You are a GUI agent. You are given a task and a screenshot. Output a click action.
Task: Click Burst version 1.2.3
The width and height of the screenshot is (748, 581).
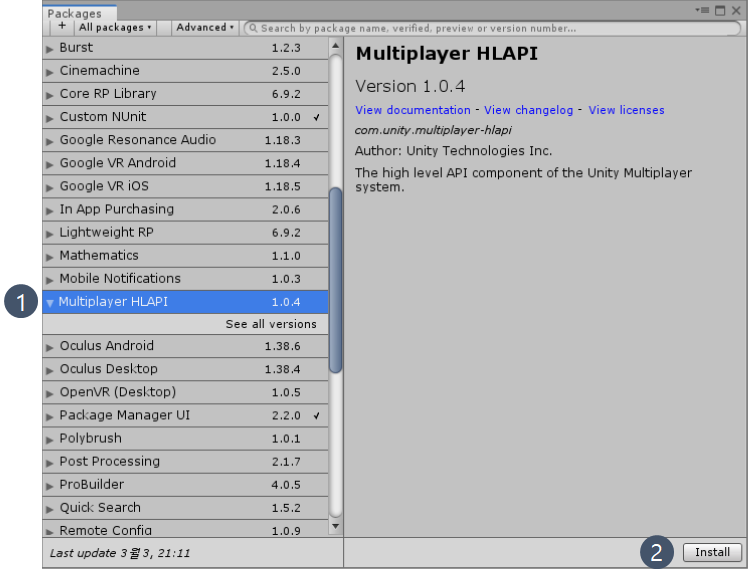(286, 48)
